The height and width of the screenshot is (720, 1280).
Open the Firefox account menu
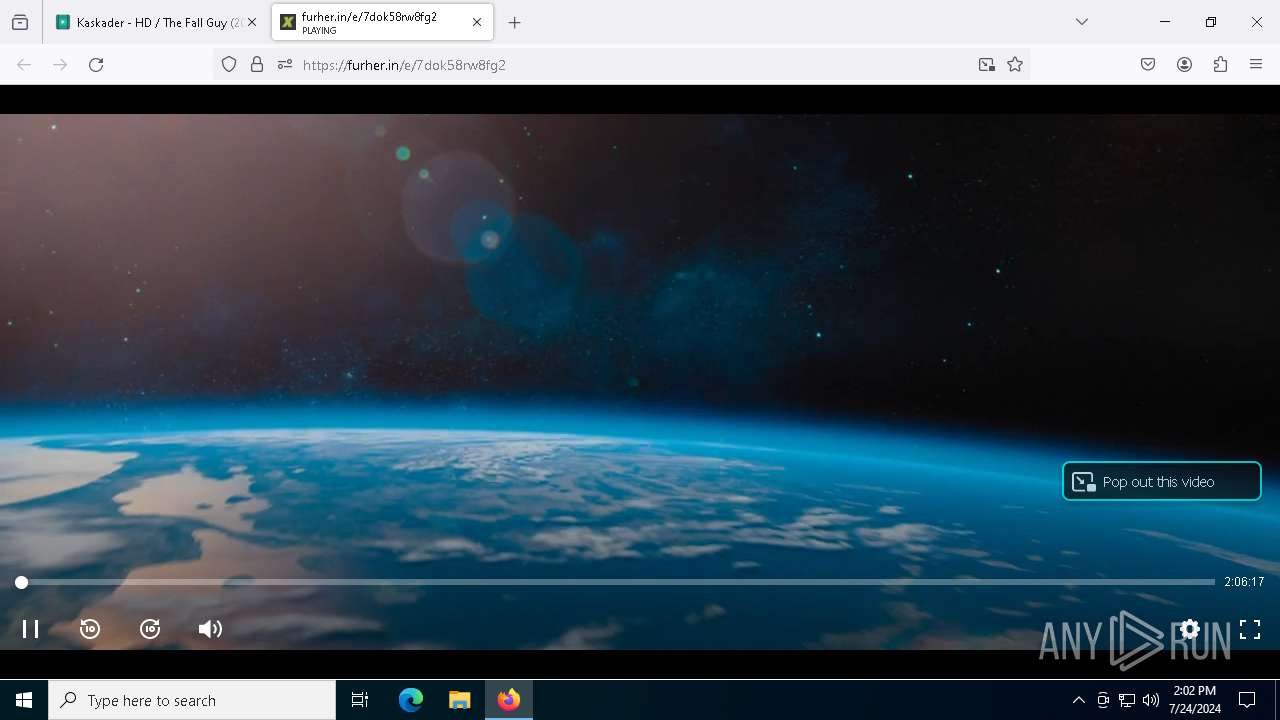(1184, 65)
